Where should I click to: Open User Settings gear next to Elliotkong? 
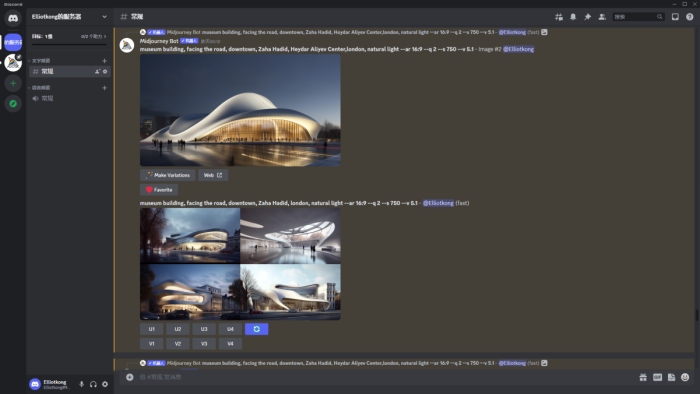pyautogui.click(x=105, y=384)
